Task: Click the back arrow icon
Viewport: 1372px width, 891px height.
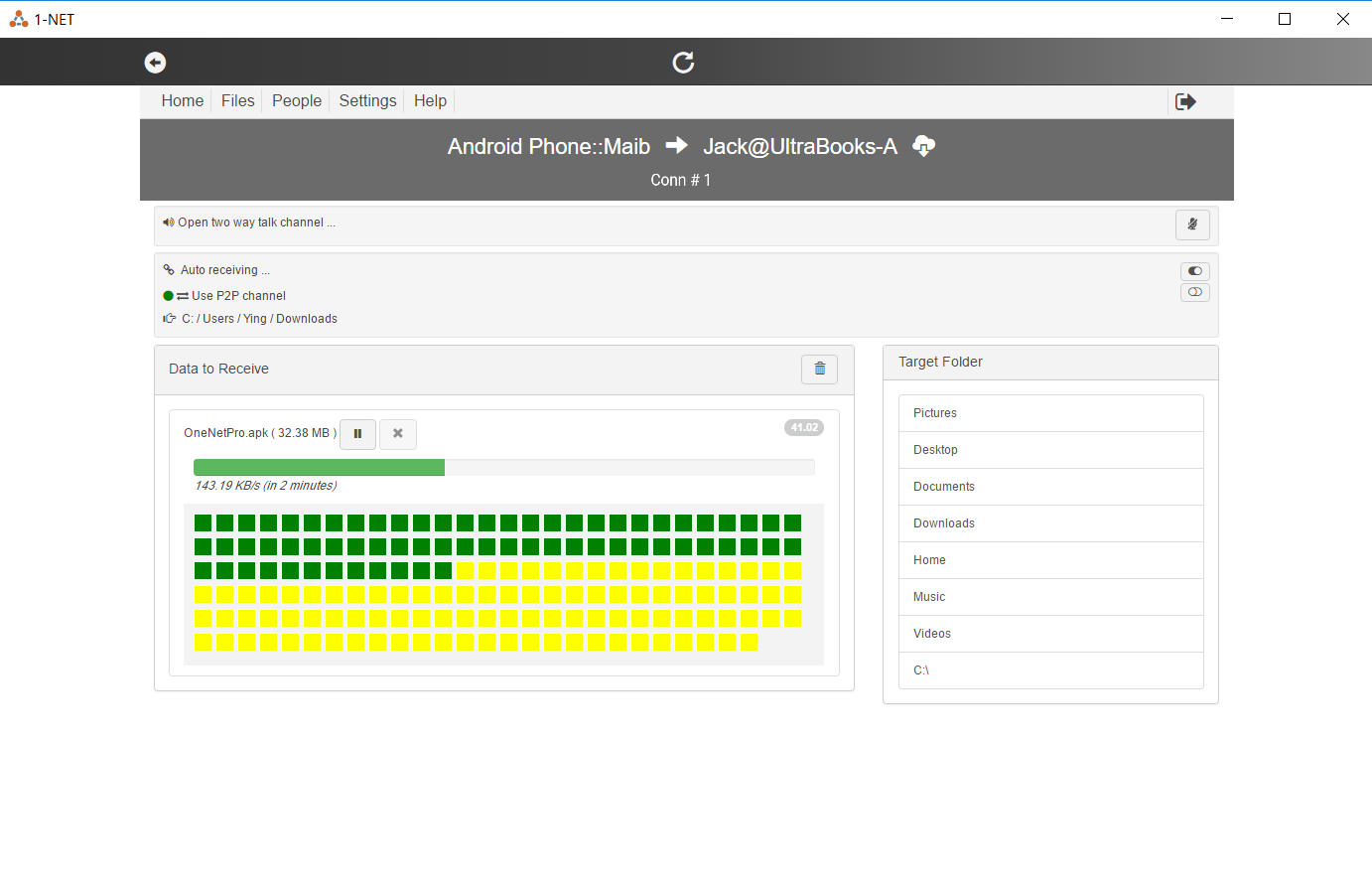Action: (x=155, y=63)
